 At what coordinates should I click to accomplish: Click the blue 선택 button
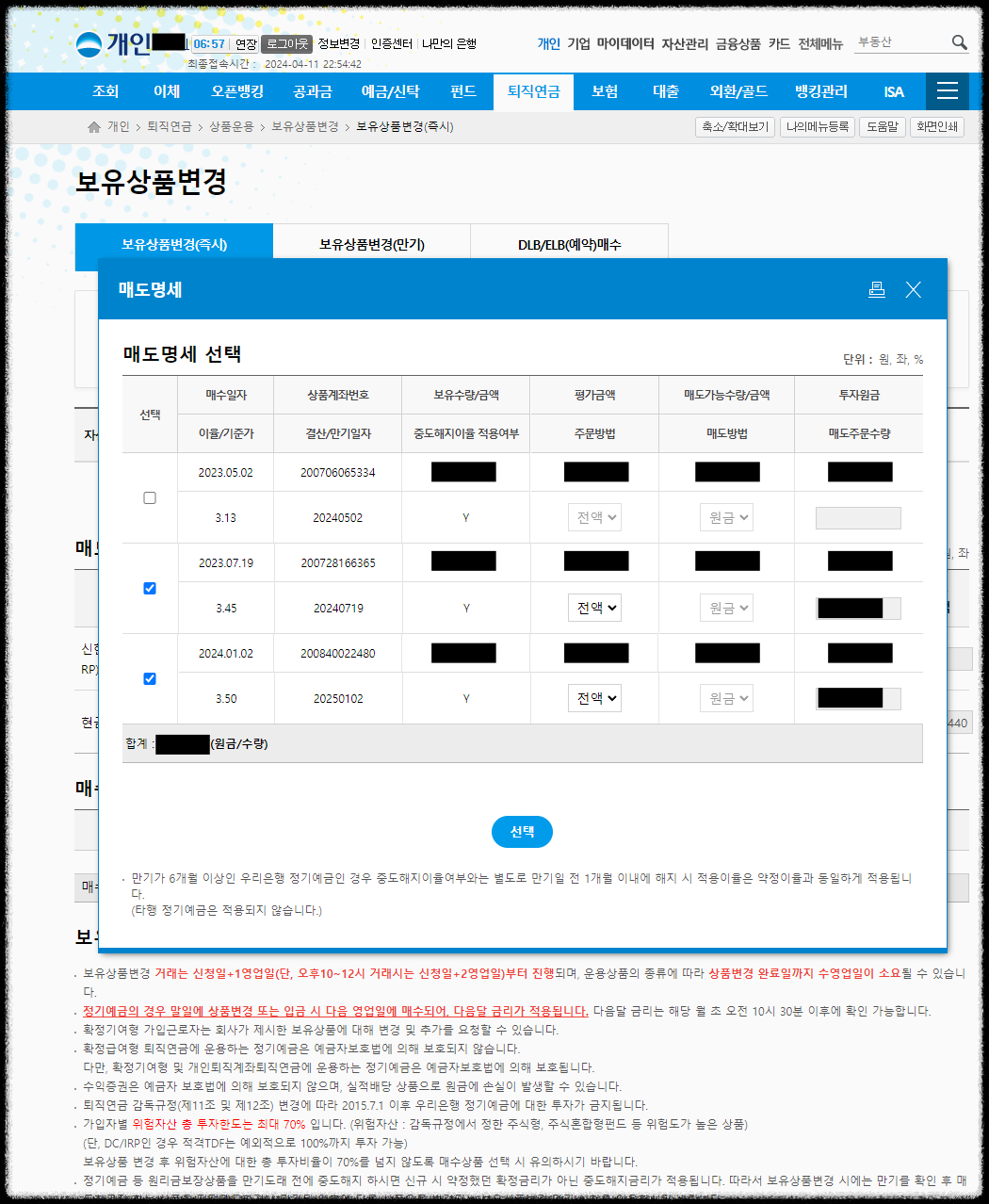point(522,832)
